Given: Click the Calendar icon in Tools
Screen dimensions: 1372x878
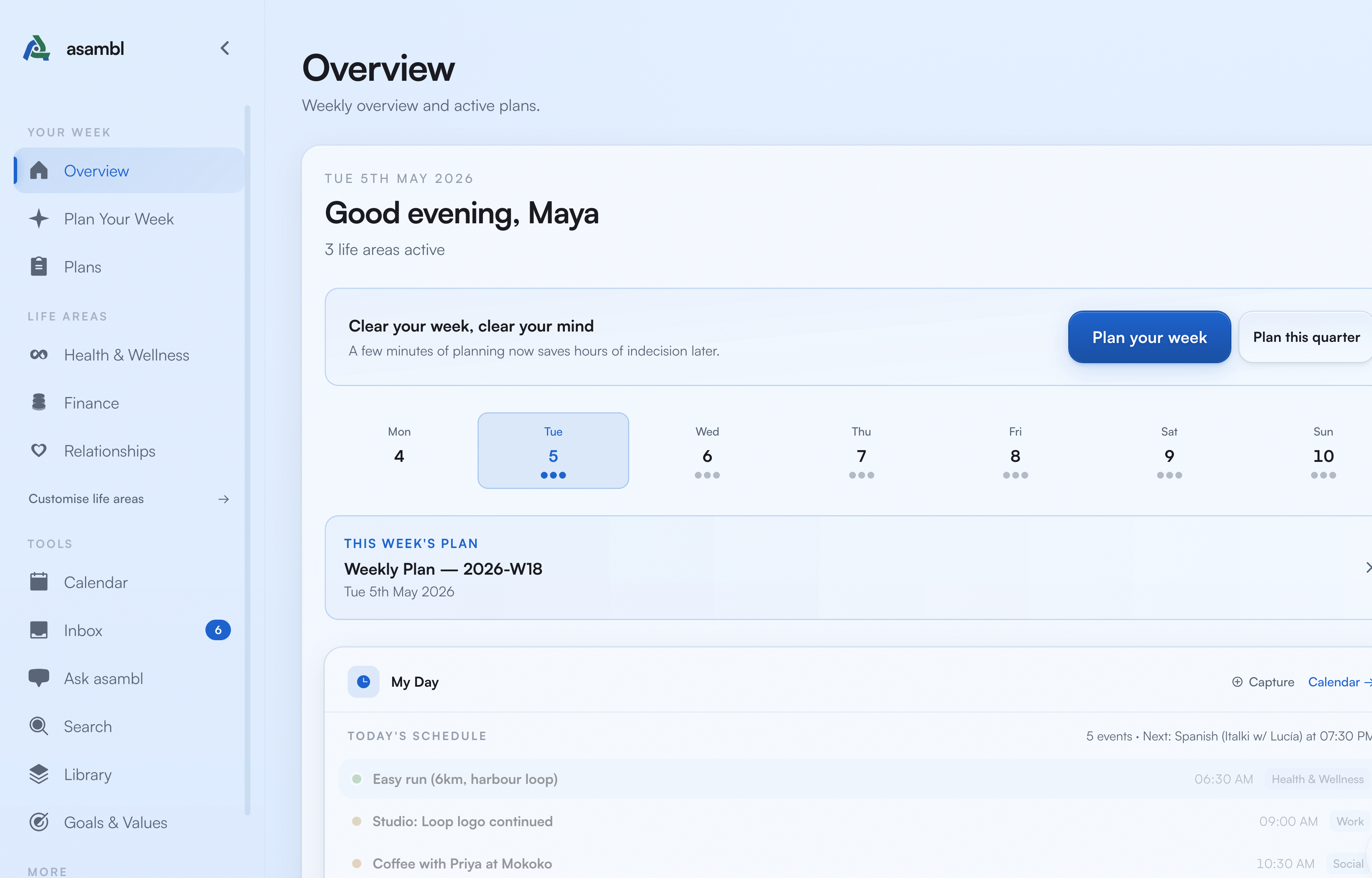Looking at the screenshot, I should pyautogui.click(x=39, y=582).
